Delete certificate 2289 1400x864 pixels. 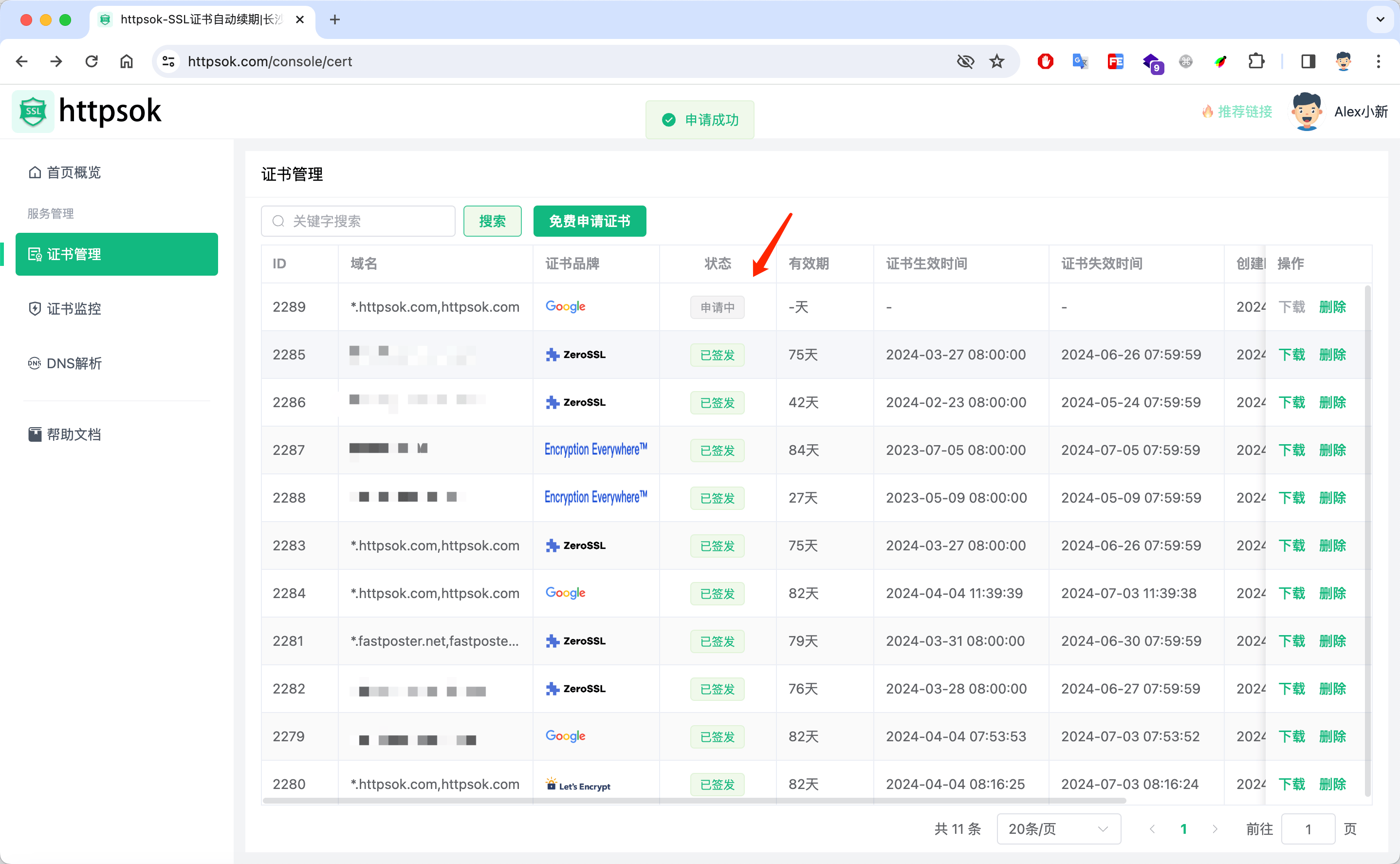click(1332, 307)
